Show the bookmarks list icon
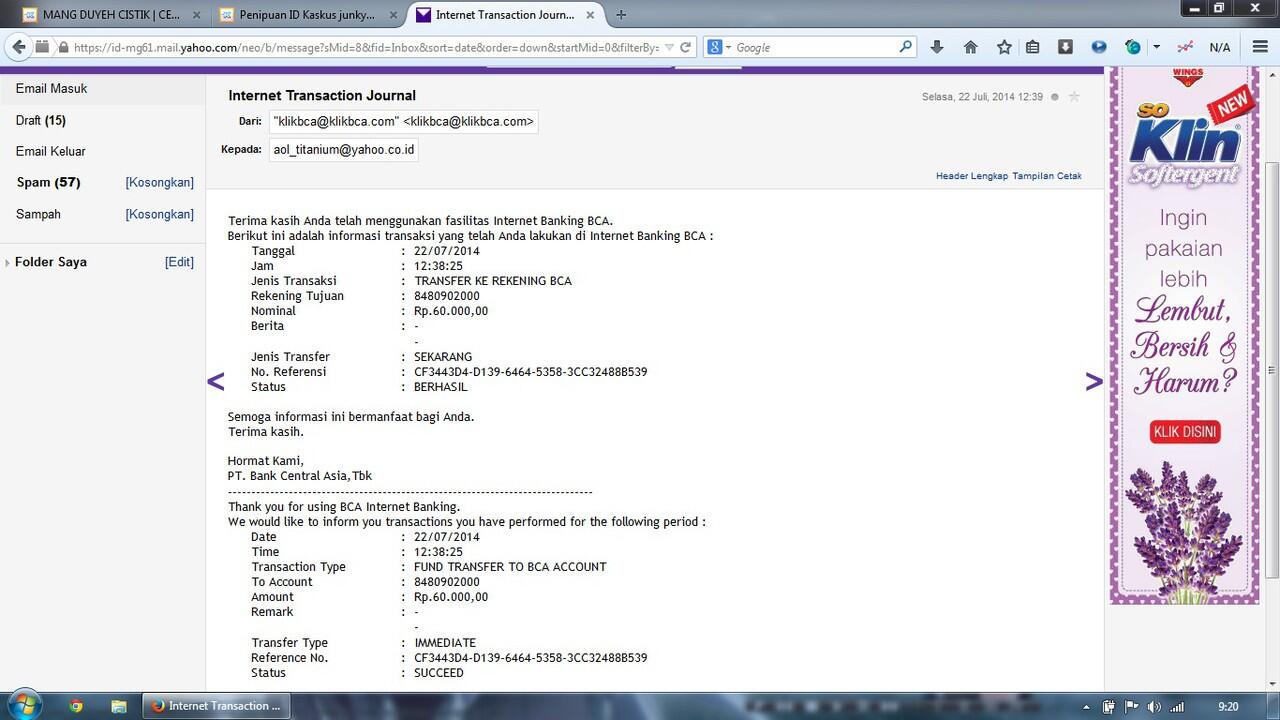Screen dimensions: 1280x720 (x=1033, y=47)
